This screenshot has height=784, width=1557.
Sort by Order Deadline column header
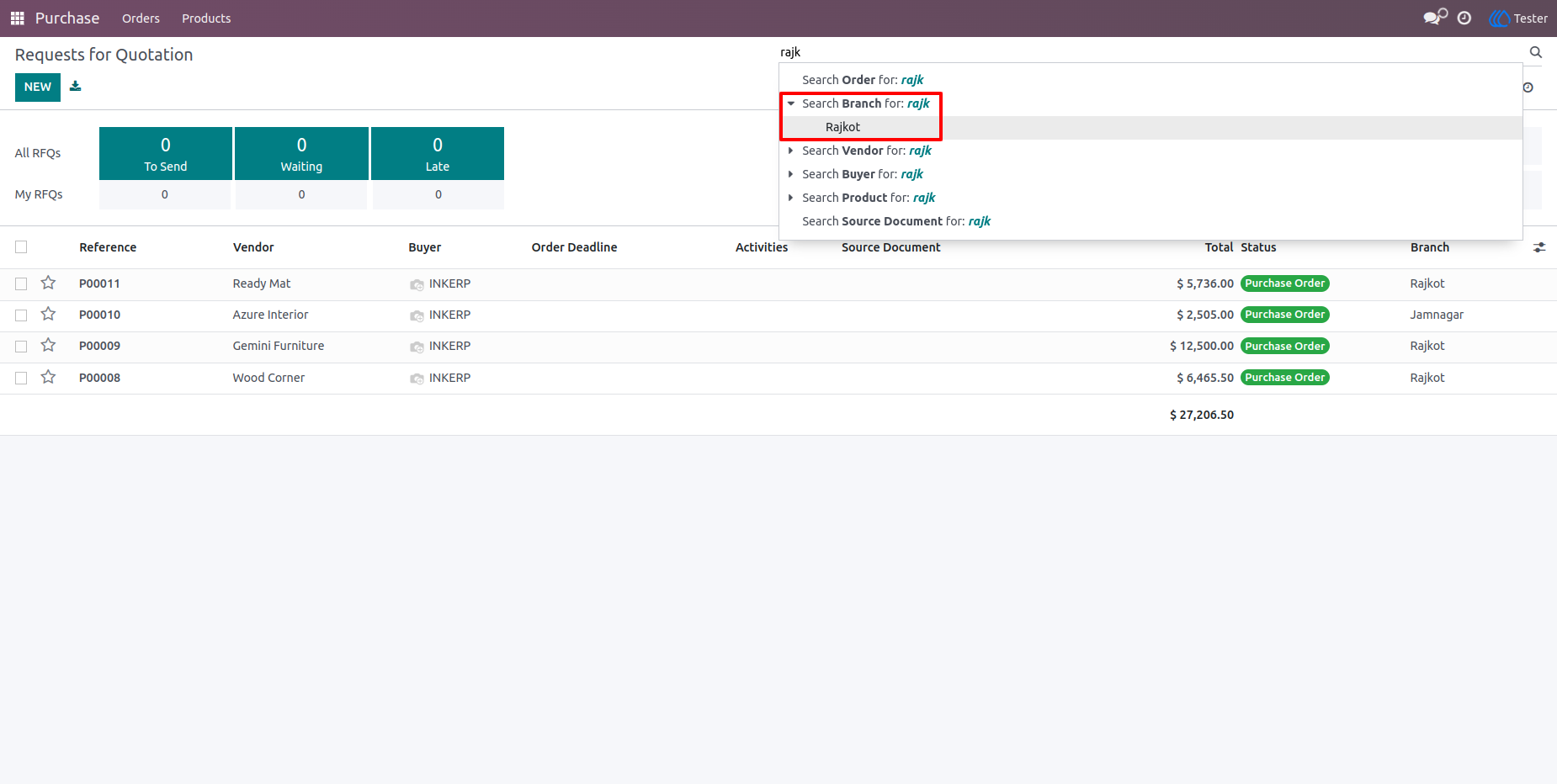(575, 247)
